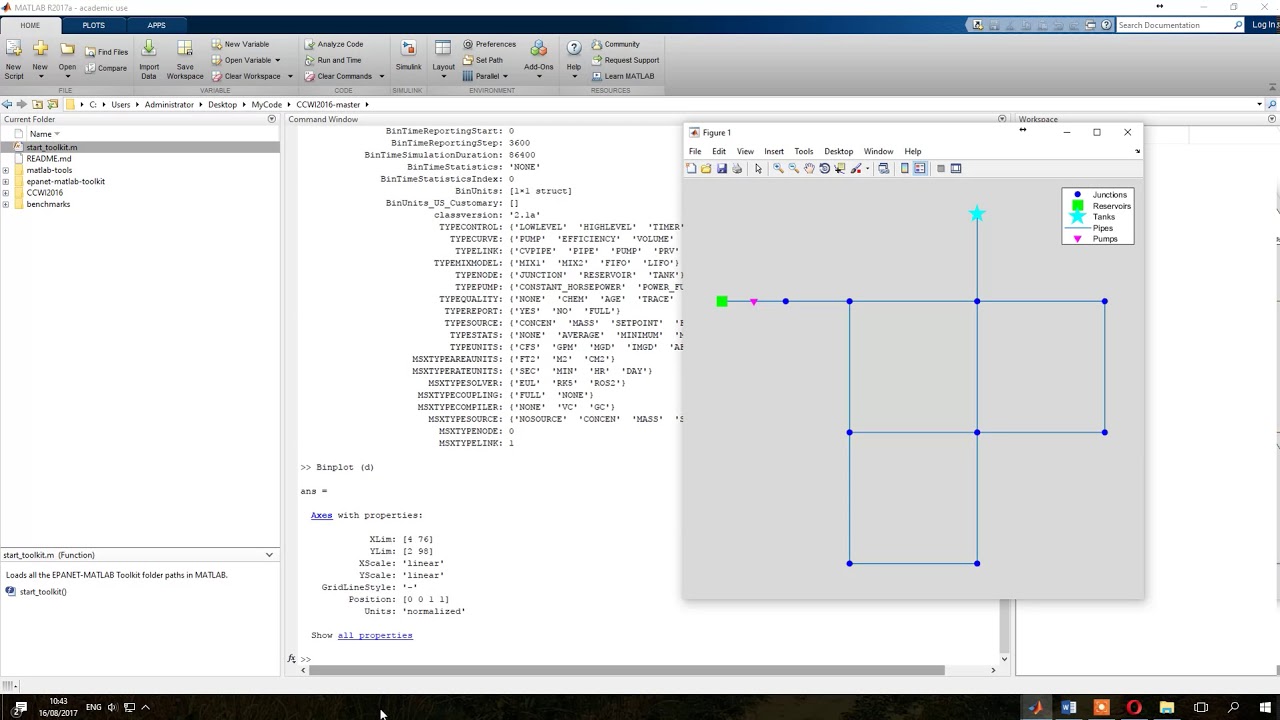The width and height of the screenshot is (1280, 720).
Task: Select Zoom Out tool in Figure 1
Action: (x=794, y=168)
